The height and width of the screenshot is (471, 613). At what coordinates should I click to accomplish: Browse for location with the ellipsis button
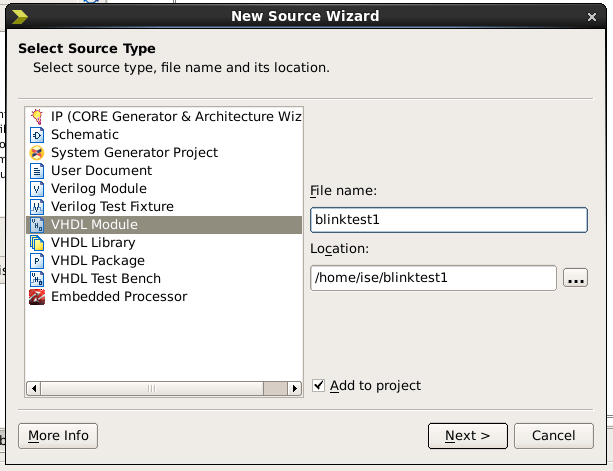click(575, 278)
